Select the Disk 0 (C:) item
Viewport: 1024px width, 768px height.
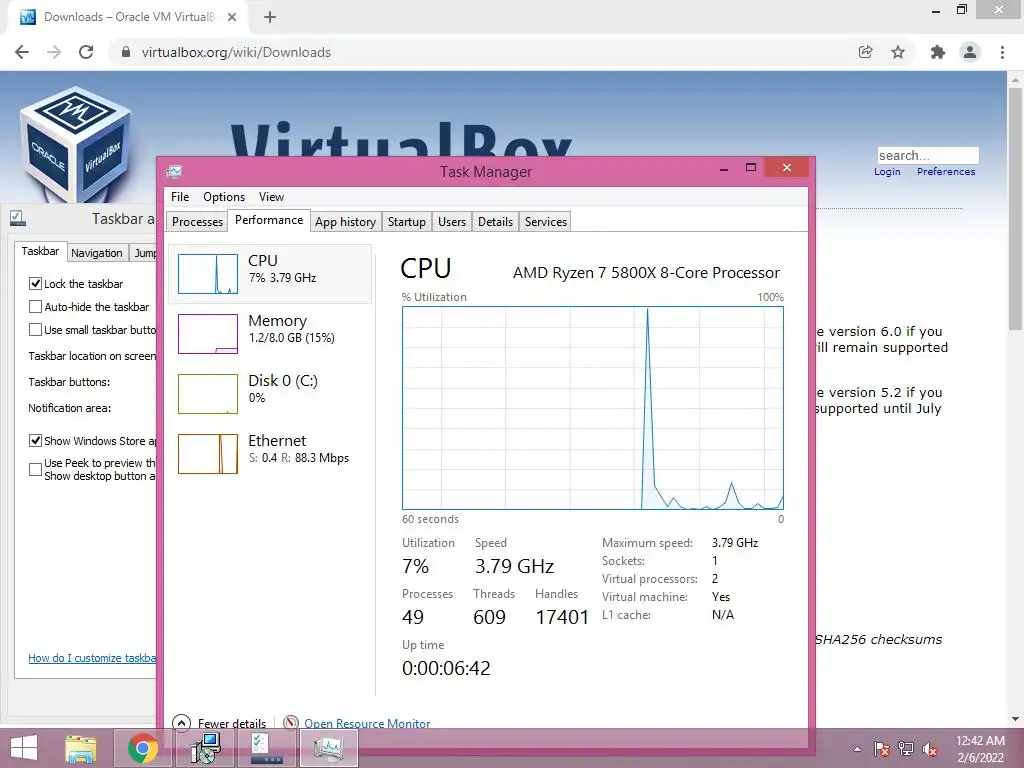pos(270,393)
